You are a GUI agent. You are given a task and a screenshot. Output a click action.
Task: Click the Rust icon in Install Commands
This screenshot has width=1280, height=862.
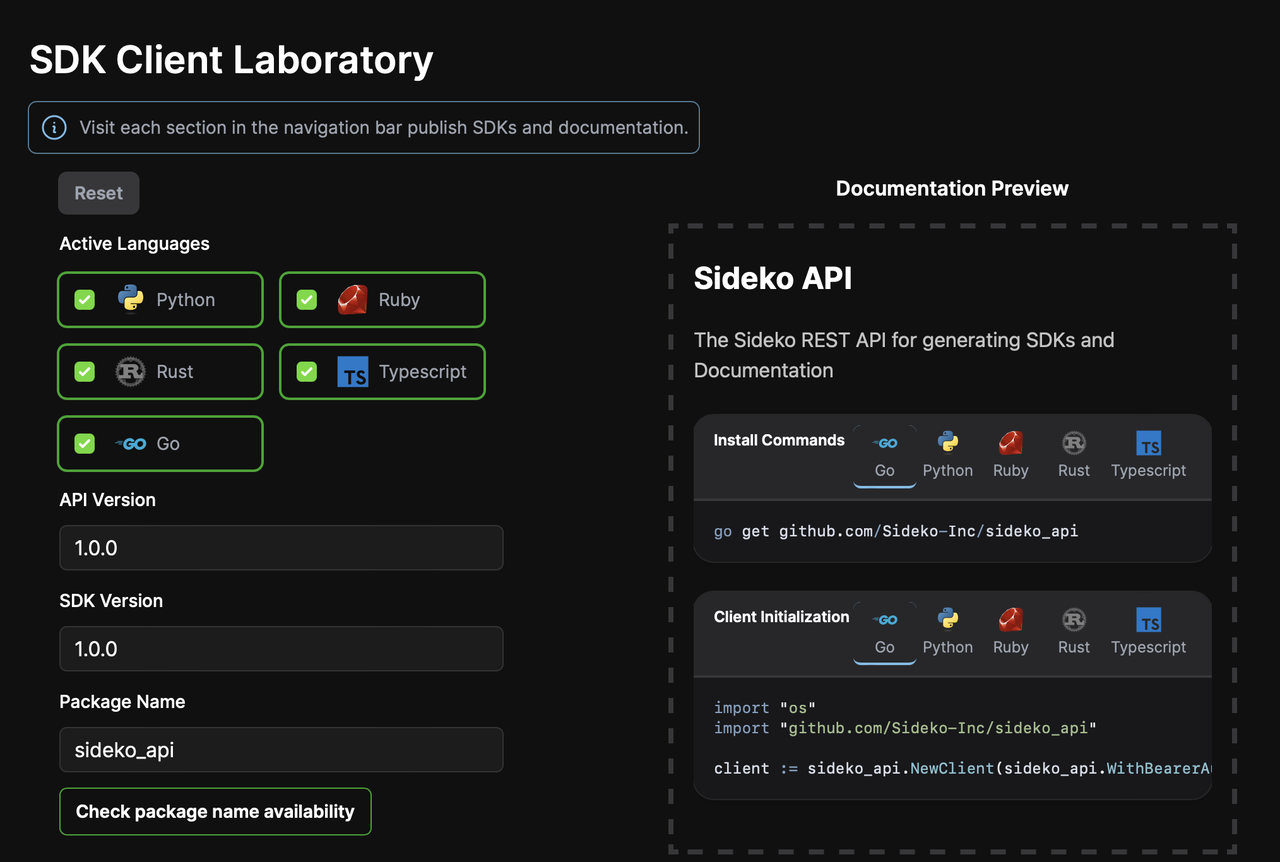[1074, 442]
